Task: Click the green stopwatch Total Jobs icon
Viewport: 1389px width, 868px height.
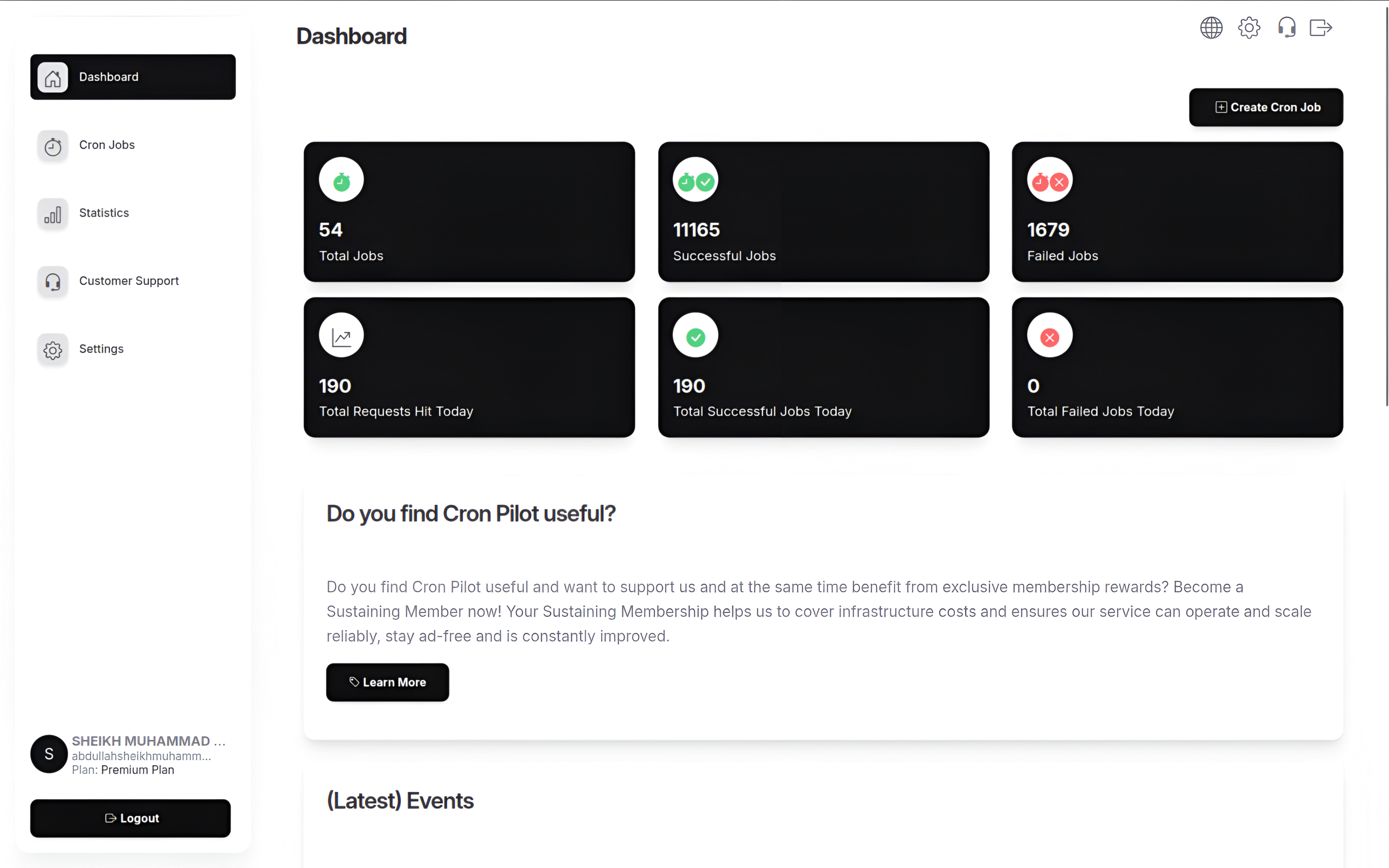Action: (x=341, y=180)
